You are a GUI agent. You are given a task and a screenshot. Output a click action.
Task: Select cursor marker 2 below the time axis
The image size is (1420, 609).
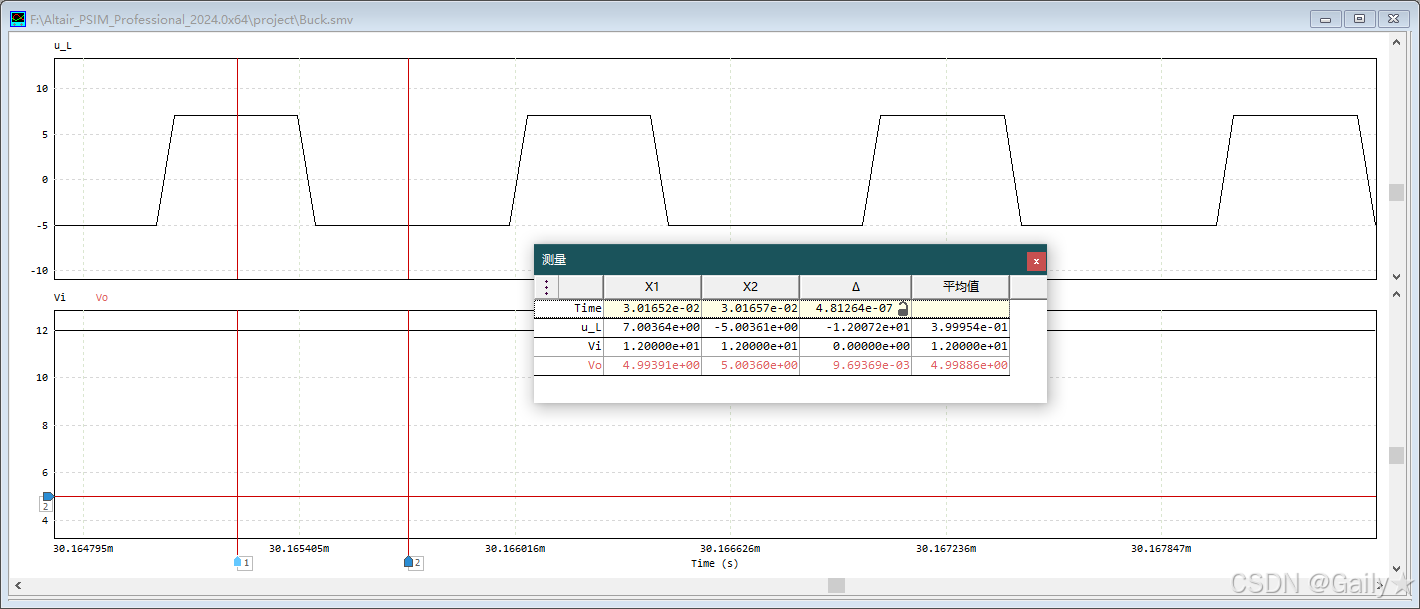413,563
